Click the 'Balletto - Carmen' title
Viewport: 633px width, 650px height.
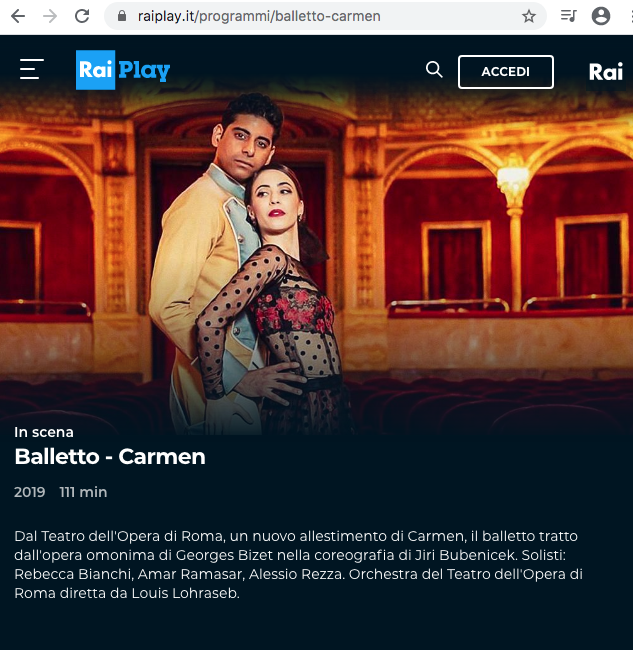110,456
